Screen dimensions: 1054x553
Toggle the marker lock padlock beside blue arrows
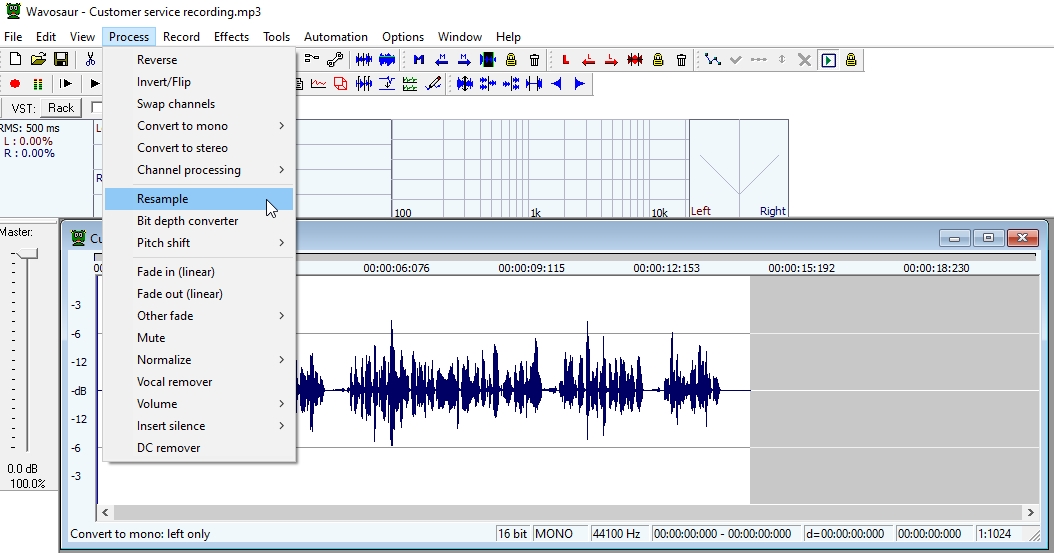[511, 60]
